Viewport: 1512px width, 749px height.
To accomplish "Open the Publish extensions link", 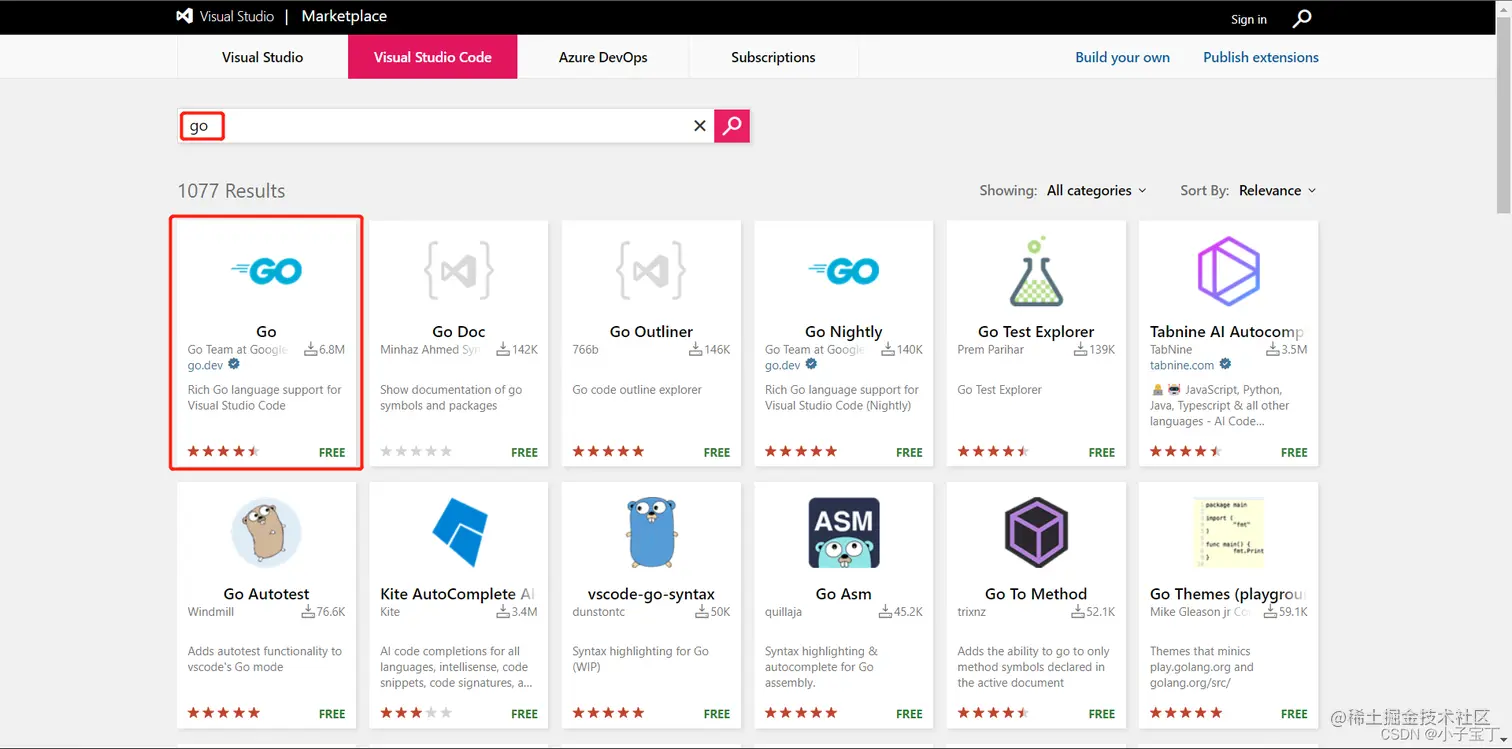I will coord(1261,57).
